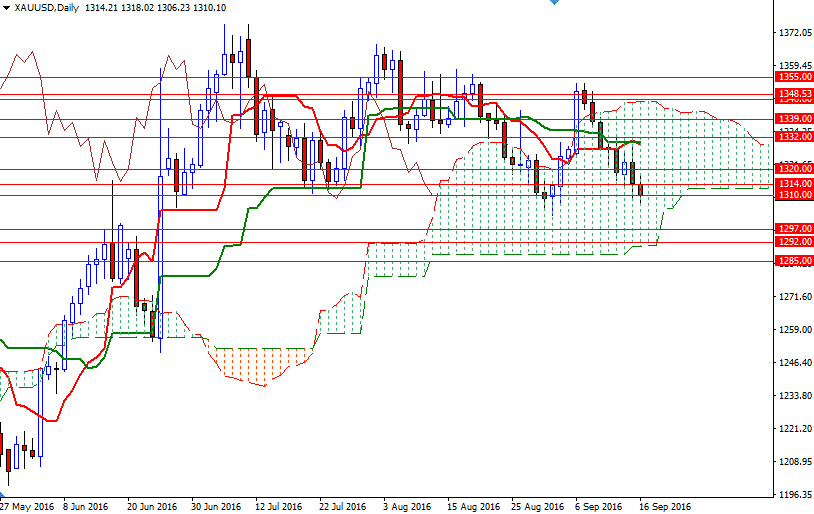814x514 pixels.
Task: Select the 1292.00 price level tag
Action: [x=794, y=242]
